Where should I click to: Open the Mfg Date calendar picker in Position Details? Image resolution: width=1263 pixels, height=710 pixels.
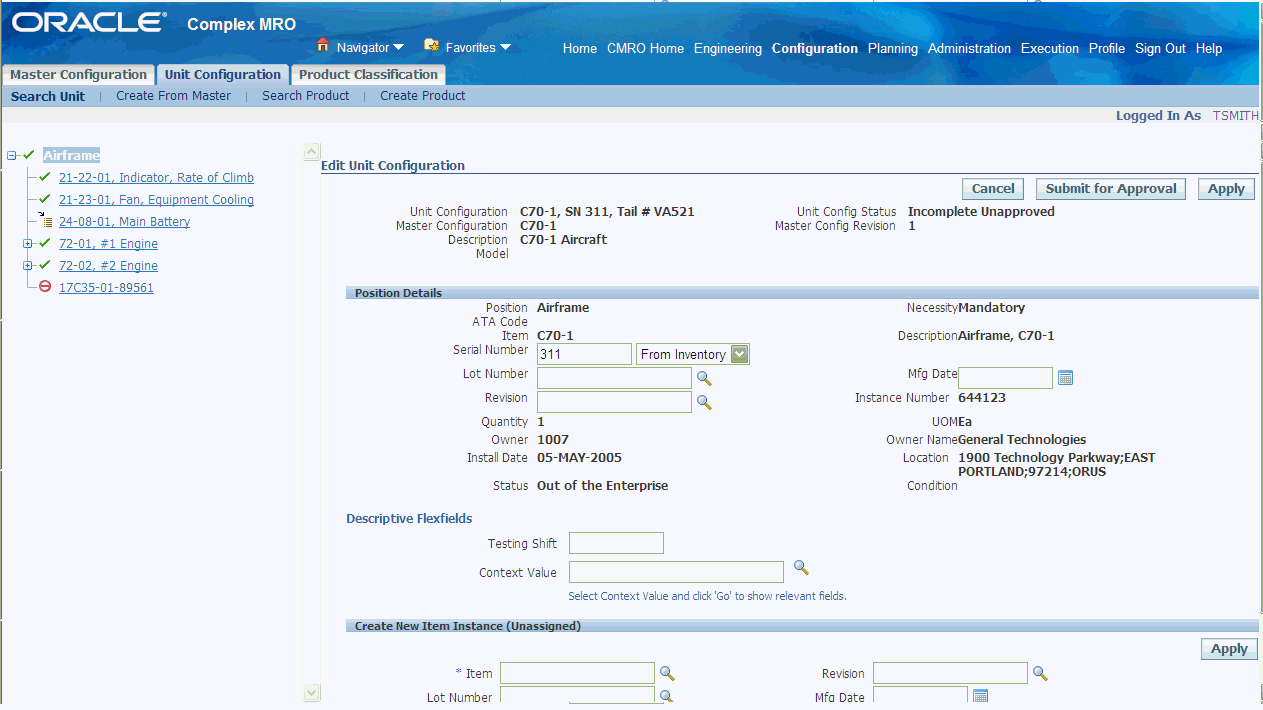pyautogui.click(x=1065, y=378)
